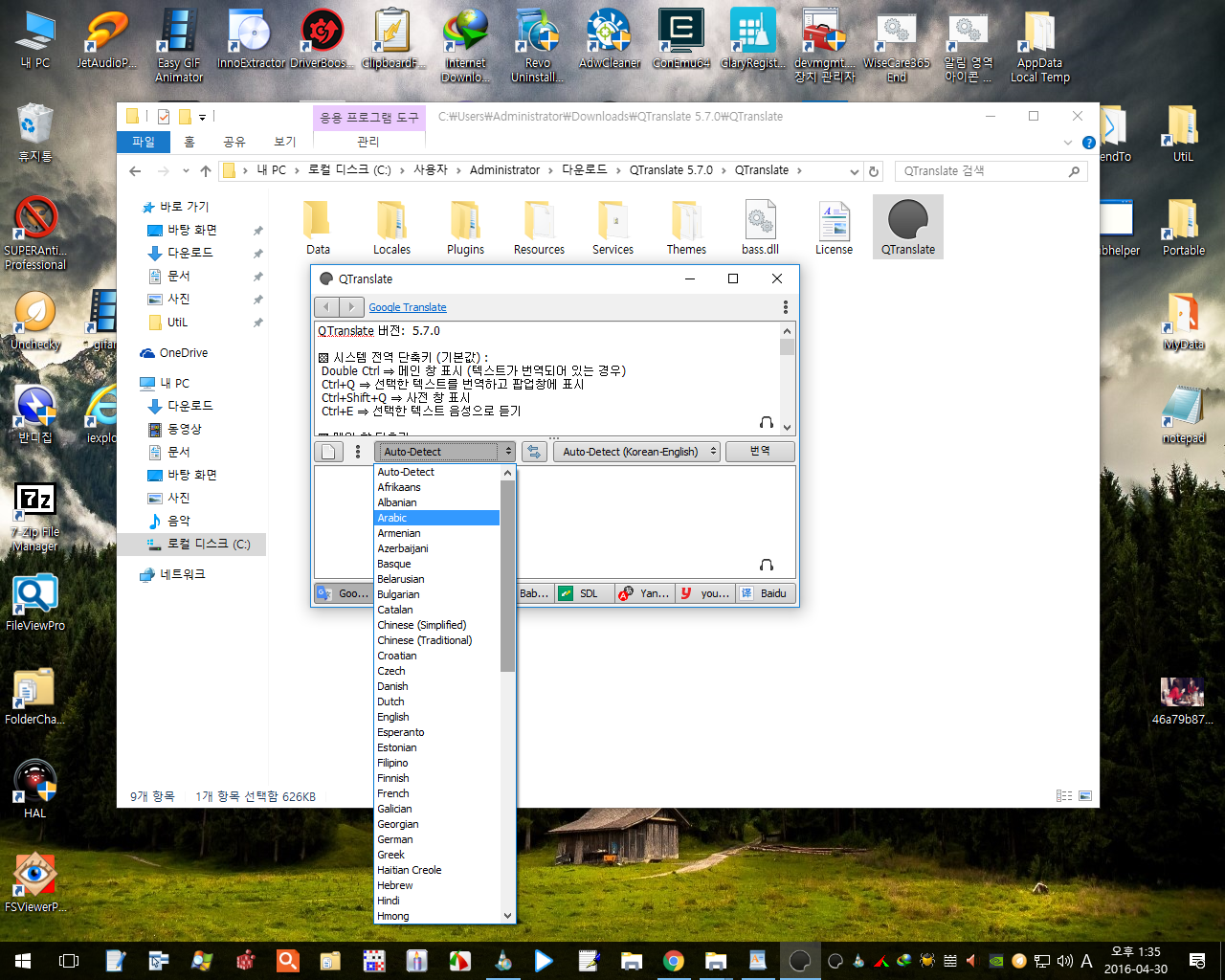Click the 번역 translate button

760,452
